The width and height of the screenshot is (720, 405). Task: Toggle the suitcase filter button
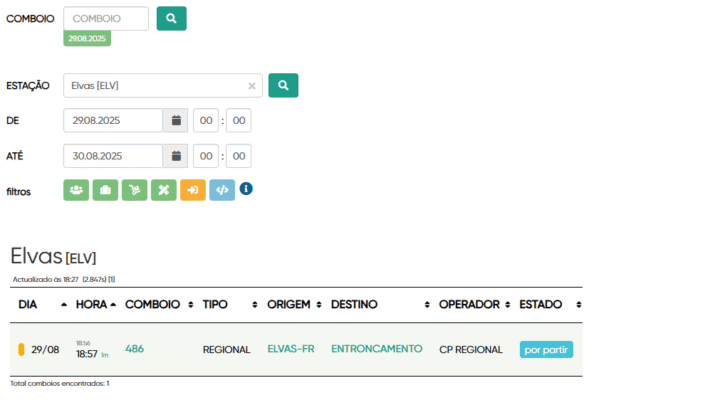[x=105, y=190]
